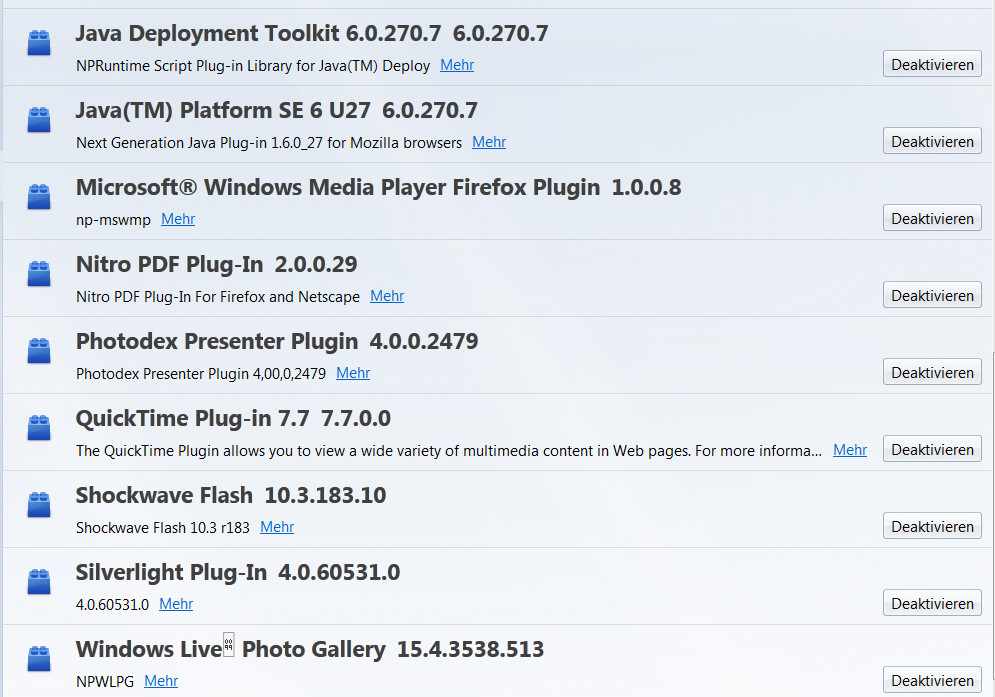Click the Silverlight Plug-In brick icon
This screenshot has width=995, height=697.
[39, 582]
